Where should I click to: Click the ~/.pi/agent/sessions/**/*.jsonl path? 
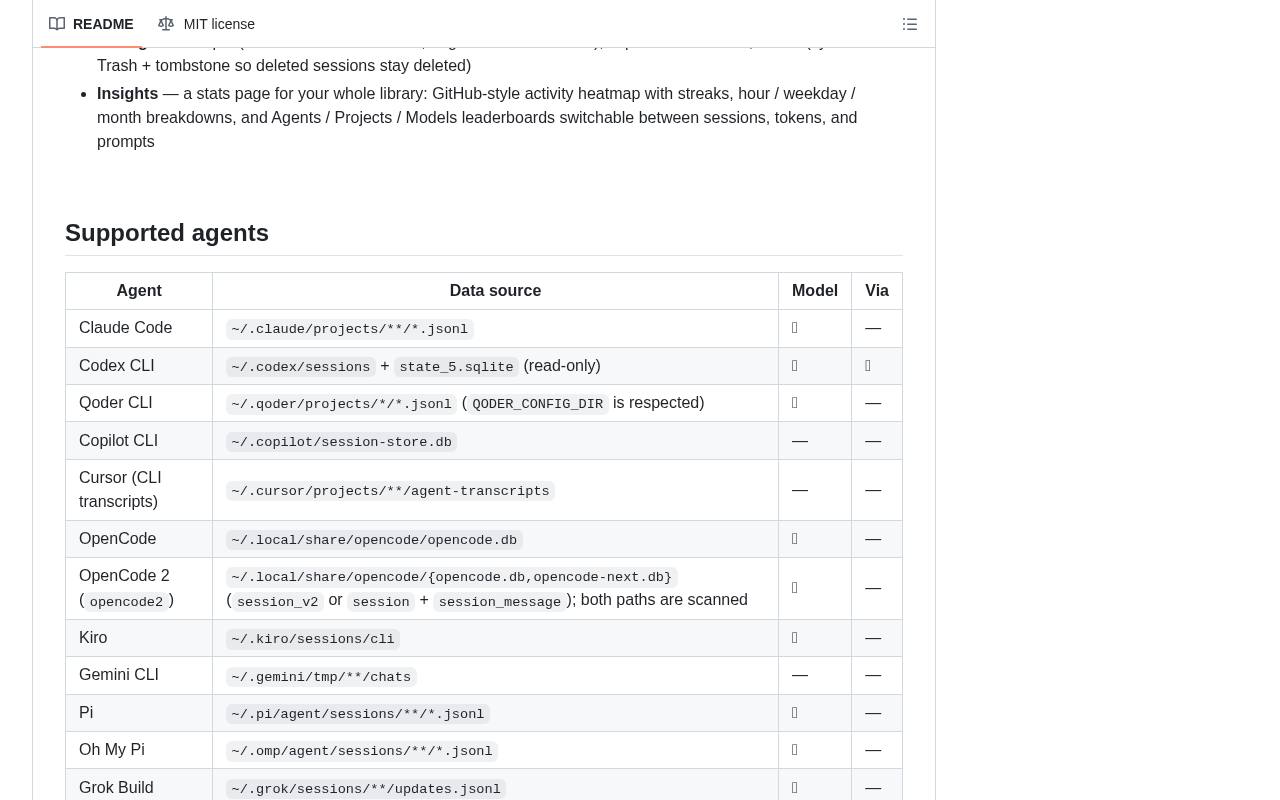(x=358, y=714)
